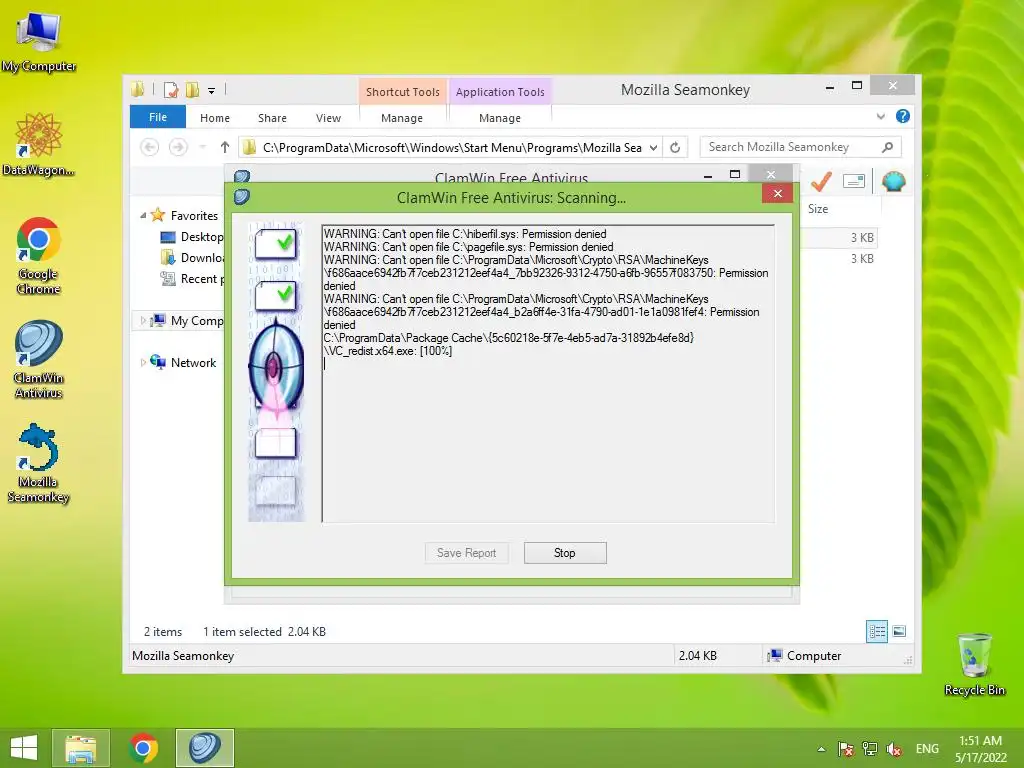Expand the Network tree node

click(143, 362)
